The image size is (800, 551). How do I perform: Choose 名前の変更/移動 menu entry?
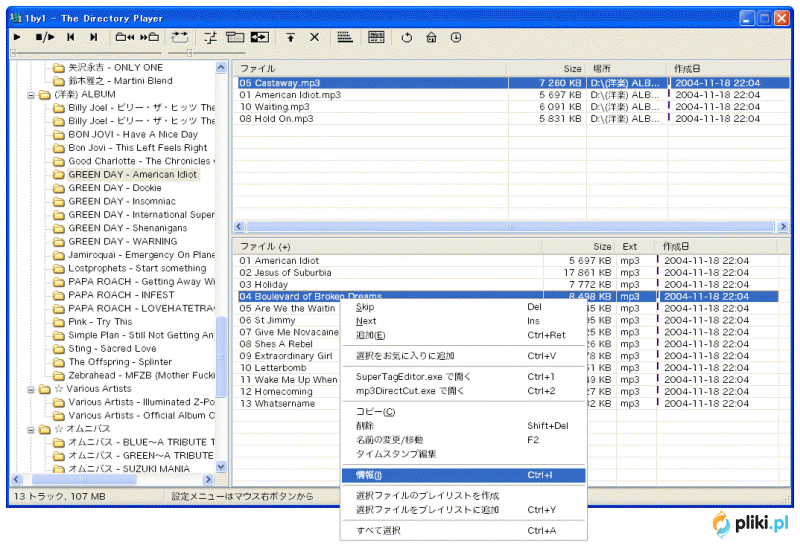tap(463, 440)
